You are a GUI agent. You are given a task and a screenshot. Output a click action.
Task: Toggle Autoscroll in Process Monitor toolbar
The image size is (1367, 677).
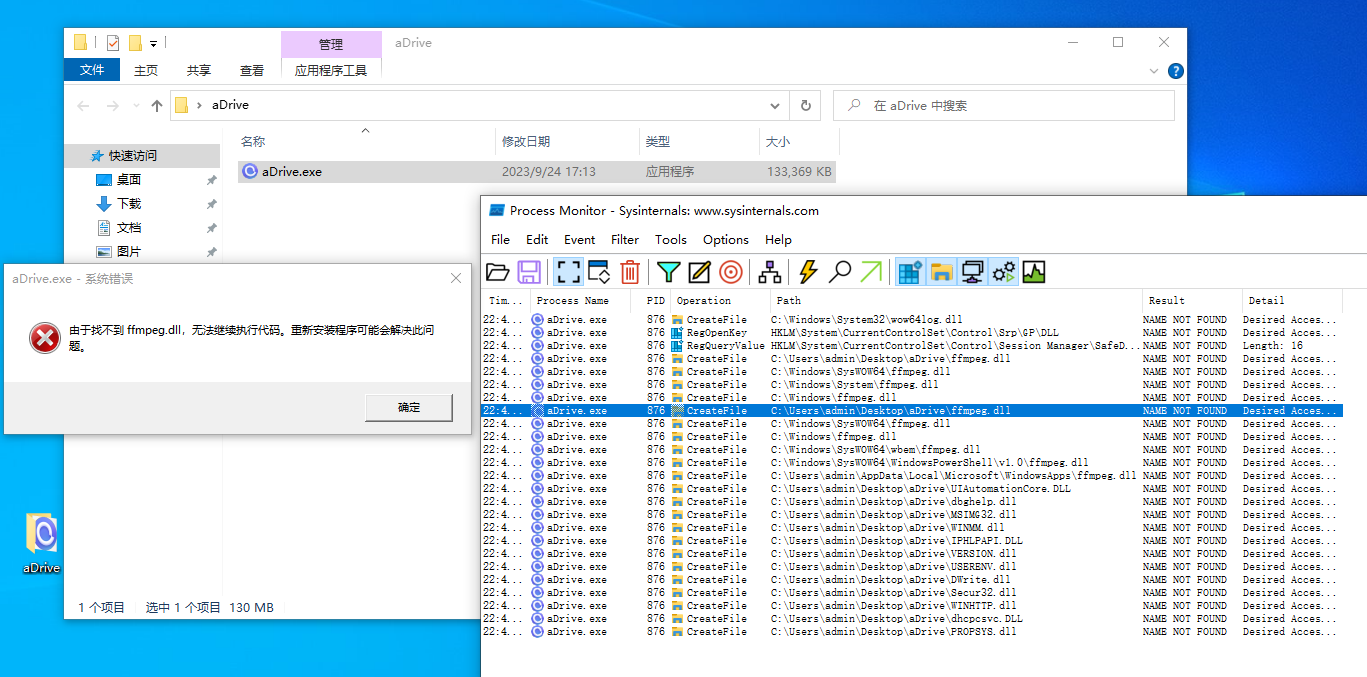(599, 271)
